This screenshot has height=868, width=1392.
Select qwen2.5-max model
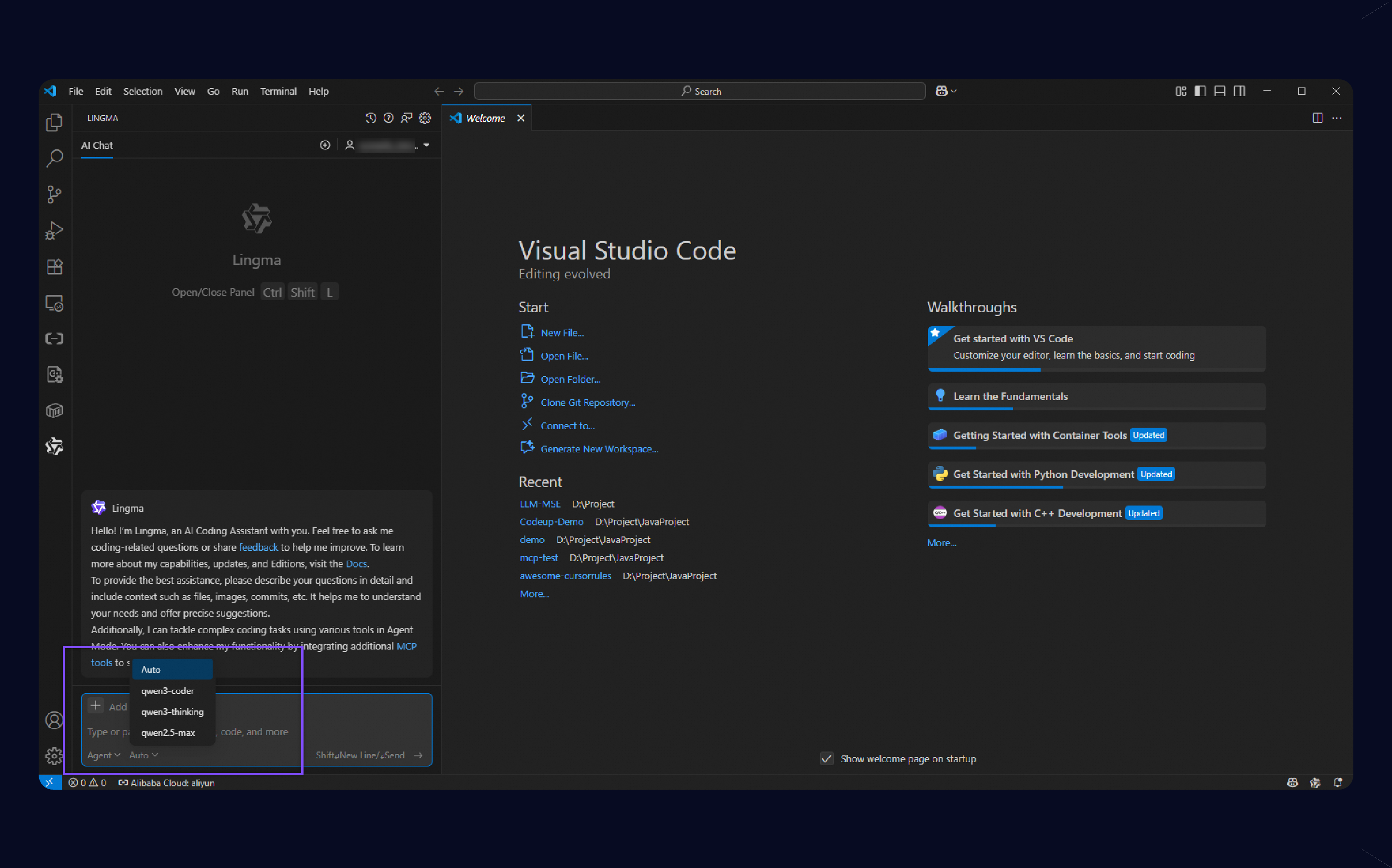(x=172, y=733)
